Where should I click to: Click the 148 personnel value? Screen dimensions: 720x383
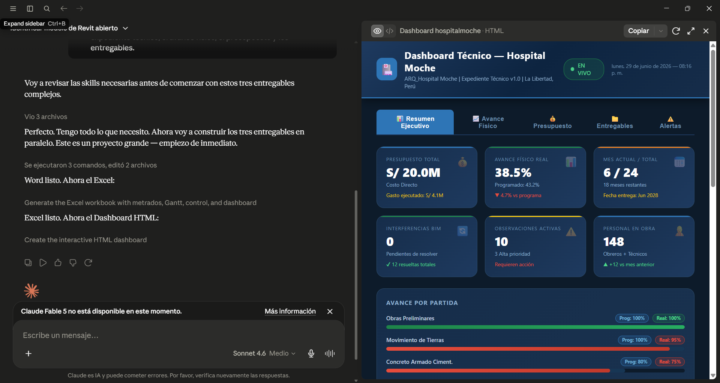[613, 242]
